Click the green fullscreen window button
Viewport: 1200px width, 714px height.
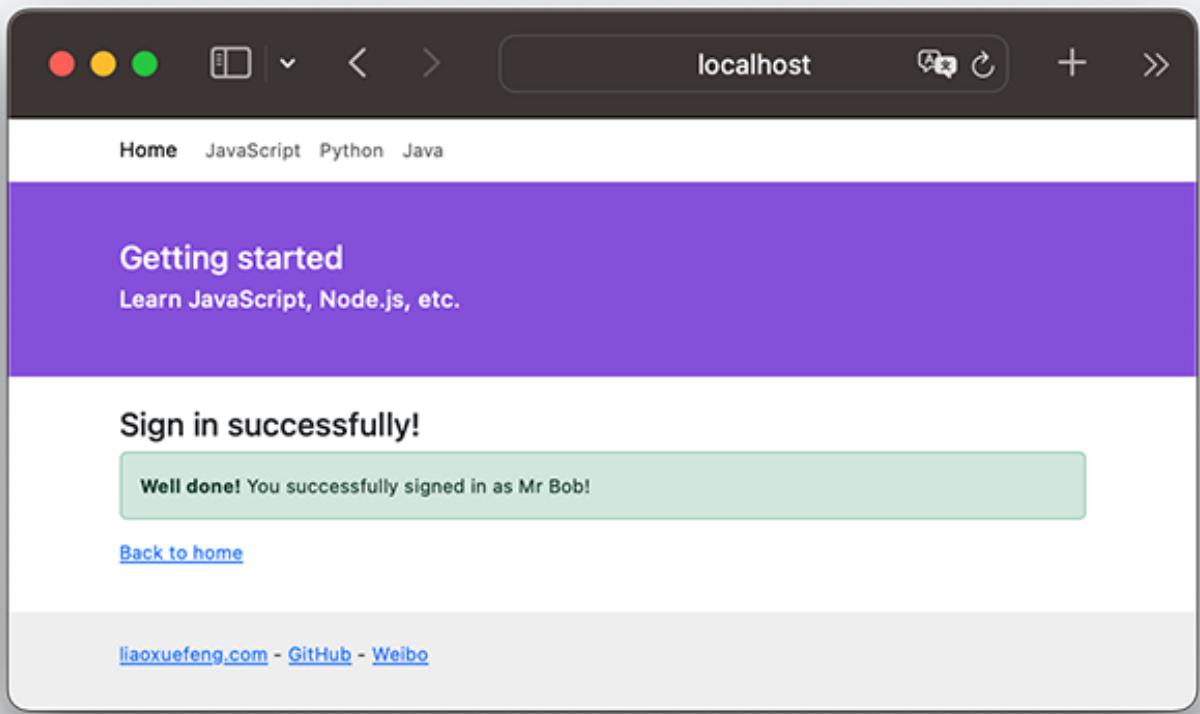tap(145, 65)
